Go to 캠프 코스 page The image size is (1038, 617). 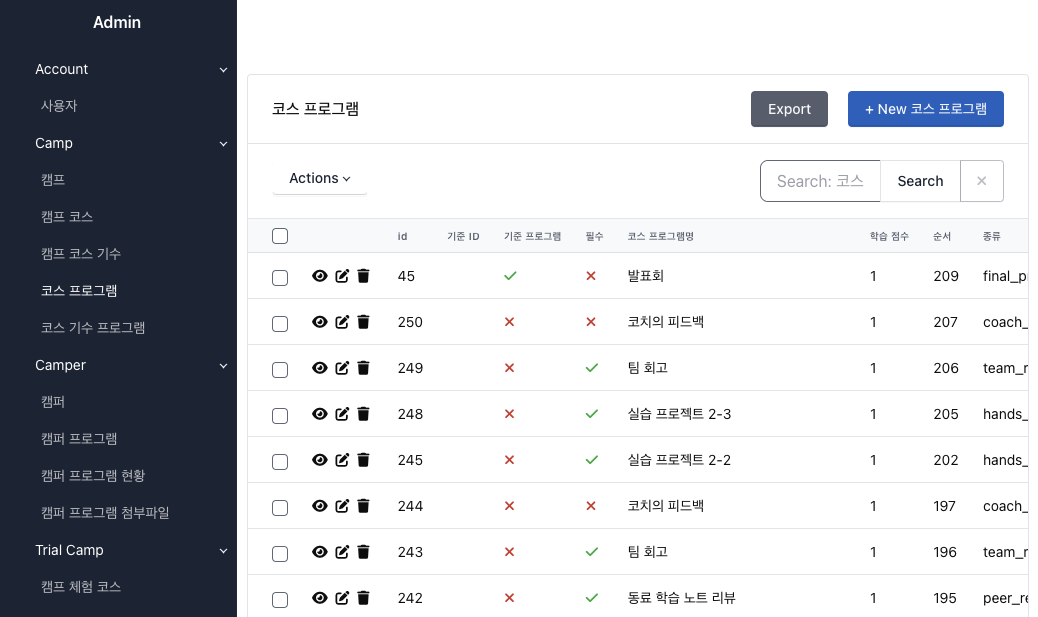(67, 216)
